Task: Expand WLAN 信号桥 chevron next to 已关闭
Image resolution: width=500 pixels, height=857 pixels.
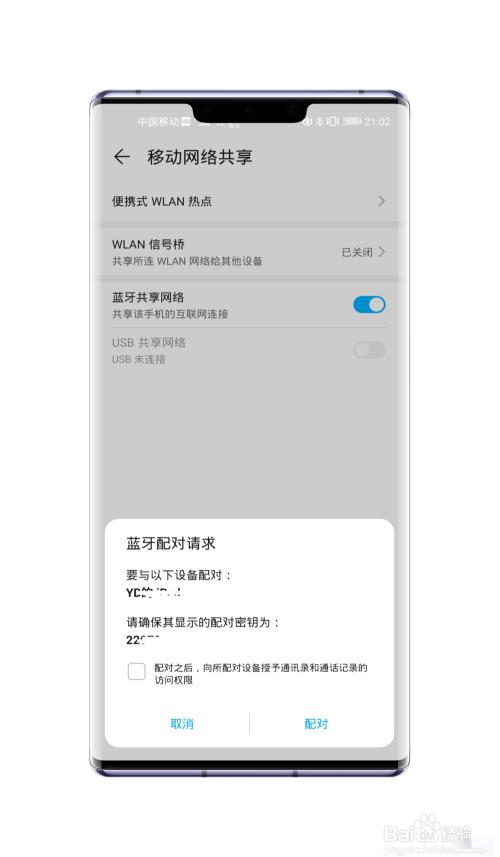Action: pos(381,252)
